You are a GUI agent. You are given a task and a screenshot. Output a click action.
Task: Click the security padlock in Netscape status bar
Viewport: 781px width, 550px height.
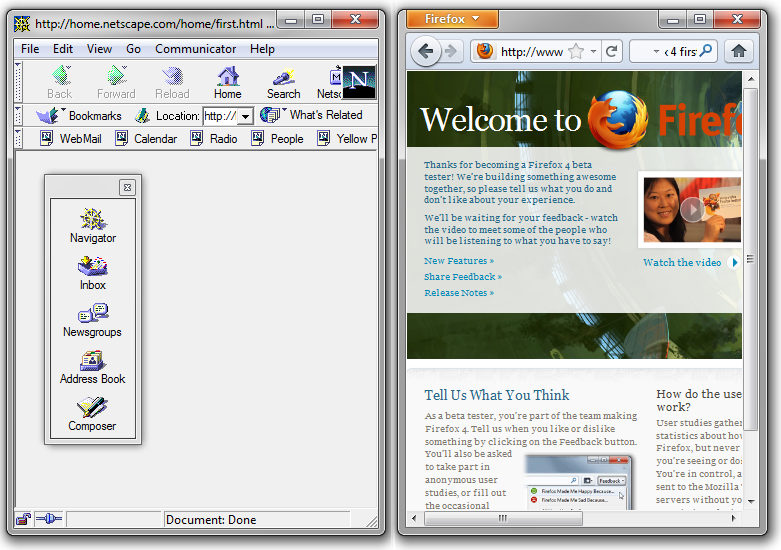tap(23, 519)
